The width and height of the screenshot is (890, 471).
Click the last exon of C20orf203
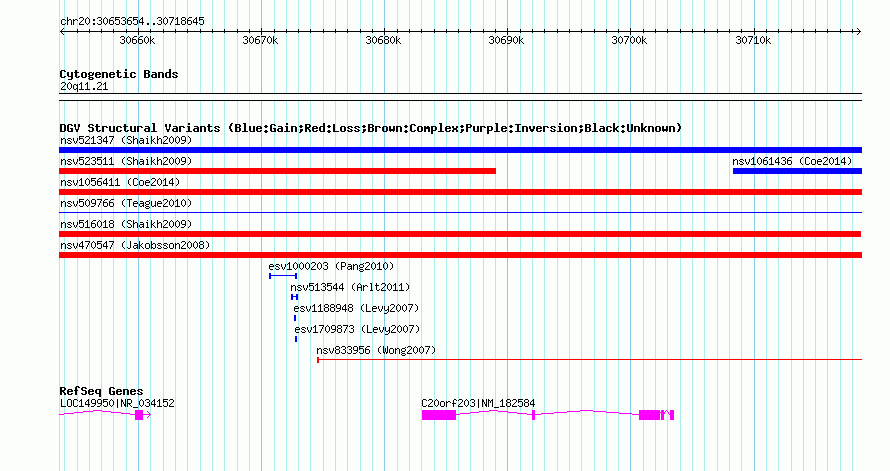click(672, 415)
